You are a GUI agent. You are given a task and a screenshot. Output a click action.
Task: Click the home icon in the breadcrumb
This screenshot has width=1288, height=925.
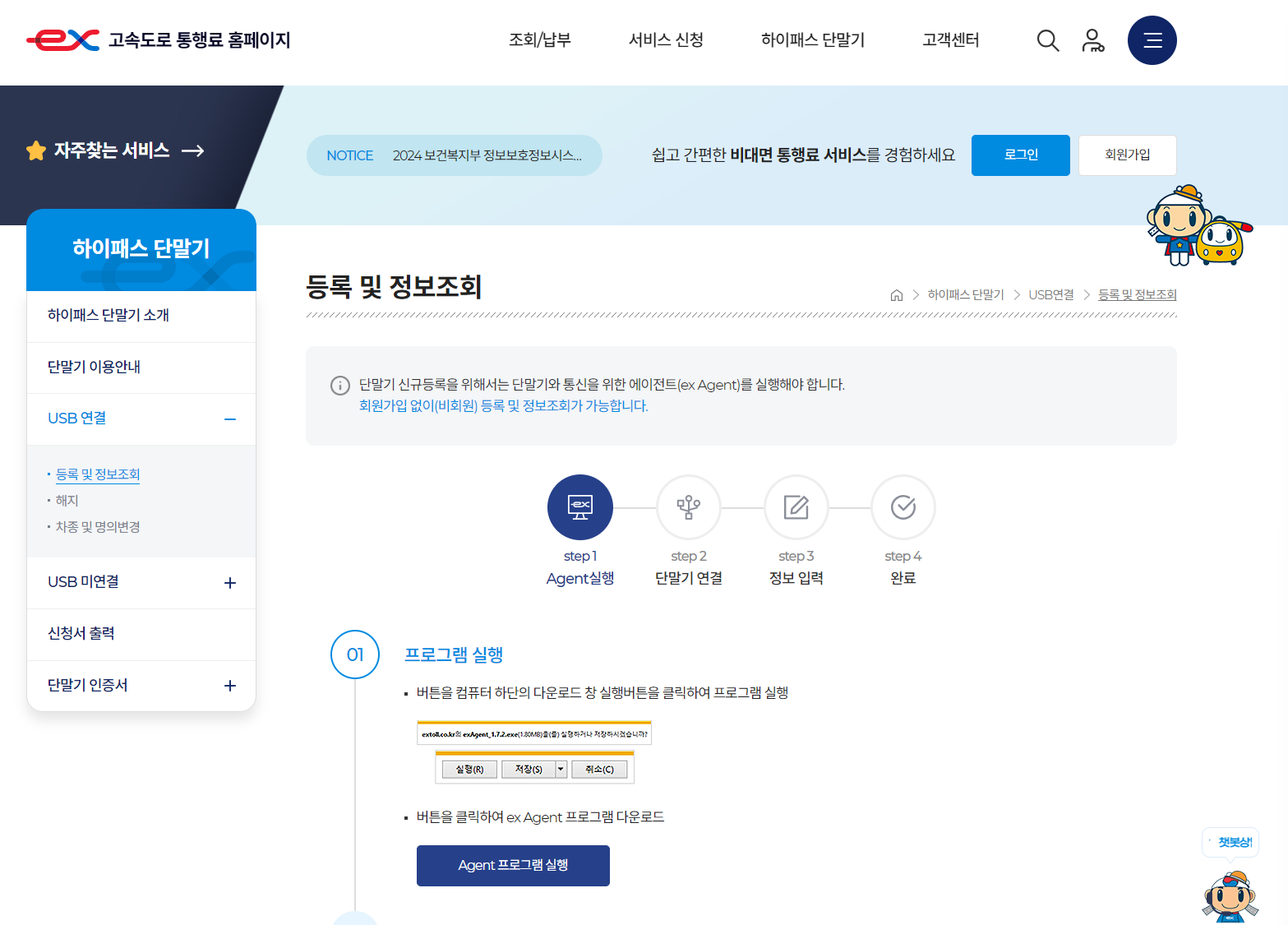point(896,295)
